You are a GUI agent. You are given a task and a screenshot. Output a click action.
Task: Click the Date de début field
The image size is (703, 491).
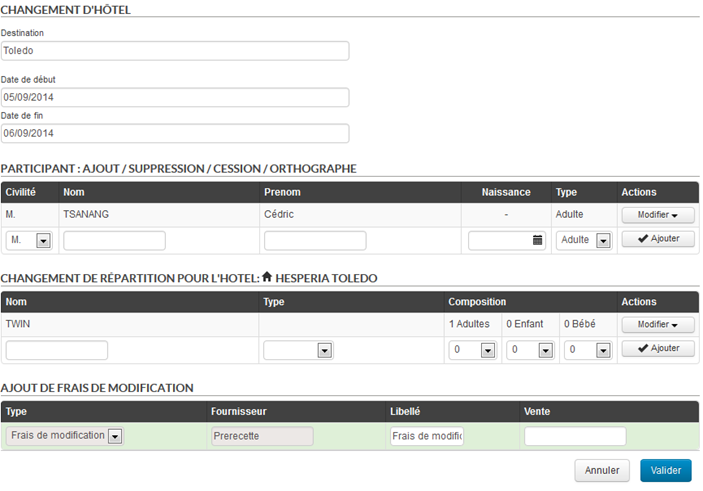[175, 97]
